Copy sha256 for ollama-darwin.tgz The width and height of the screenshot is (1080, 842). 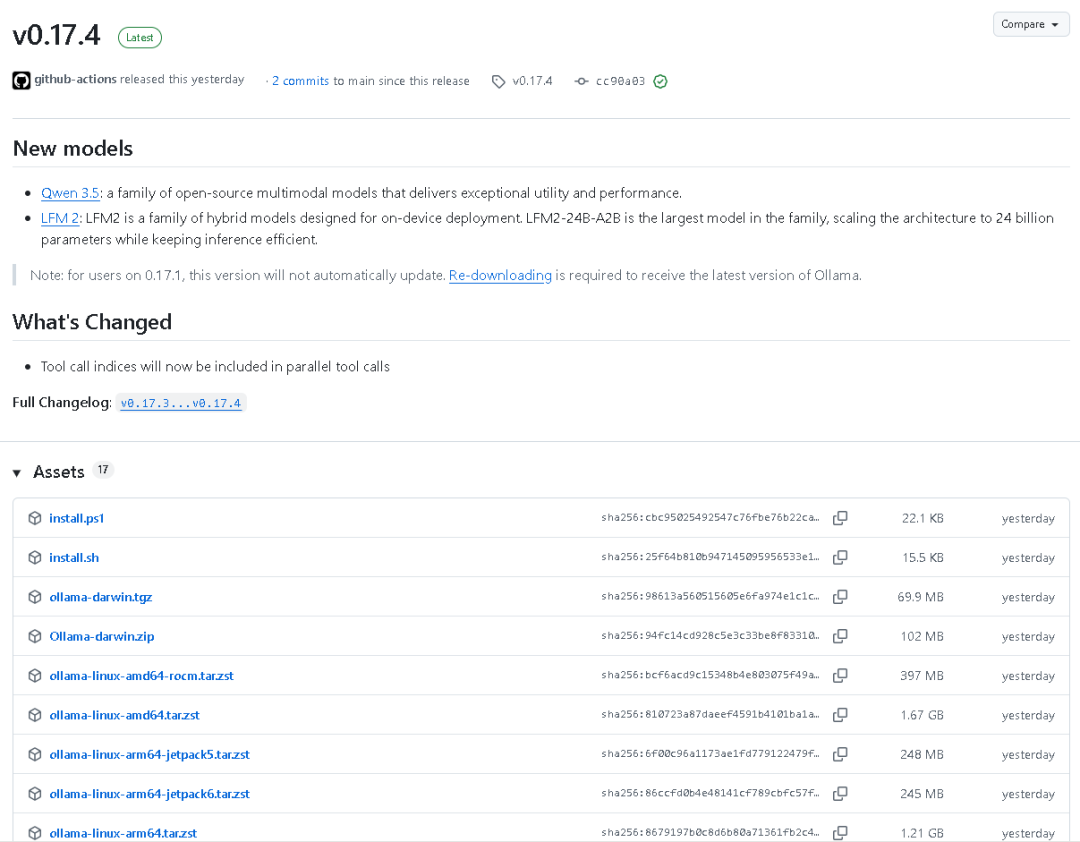[x=840, y=597]
